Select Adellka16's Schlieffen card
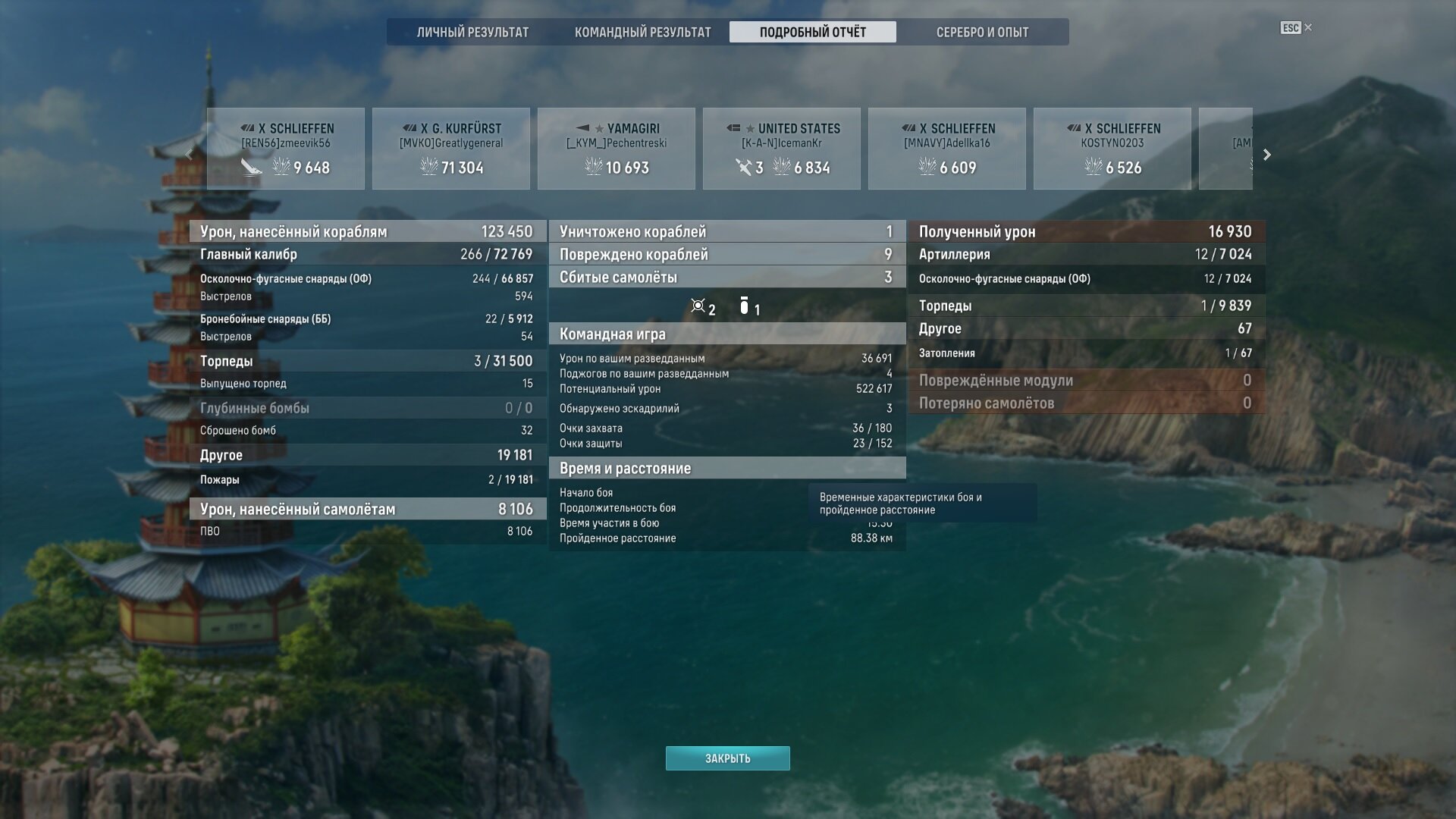This screenshot has height=819, width=1456. 946,149
